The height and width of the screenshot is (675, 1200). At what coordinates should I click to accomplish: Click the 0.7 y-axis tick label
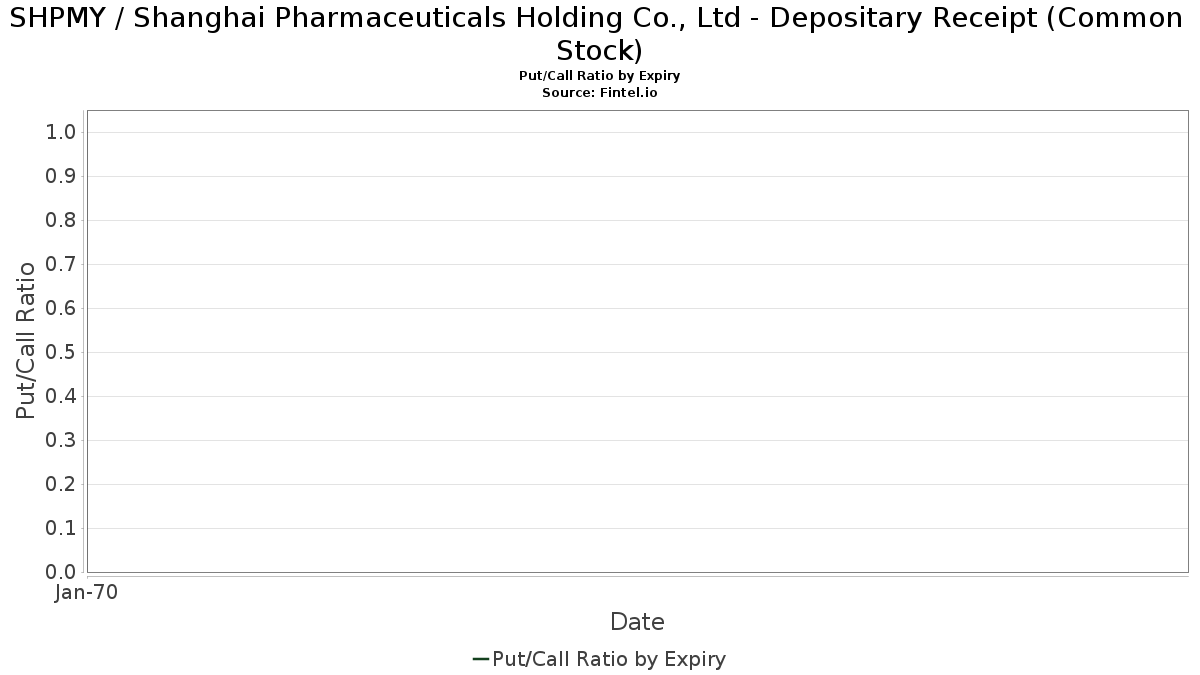coord(61,265)
